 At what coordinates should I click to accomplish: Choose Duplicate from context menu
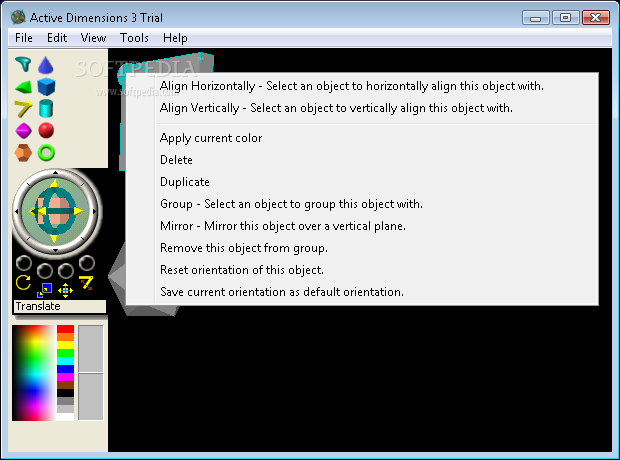(362, 182)
